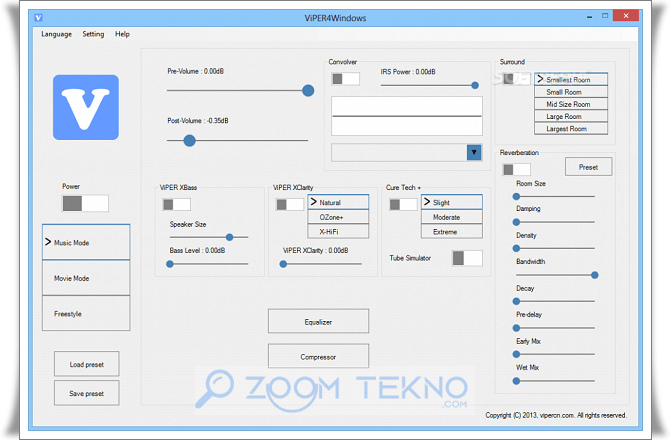
Task: Enable the Surround switch
Action: click(x=517, y=79)
